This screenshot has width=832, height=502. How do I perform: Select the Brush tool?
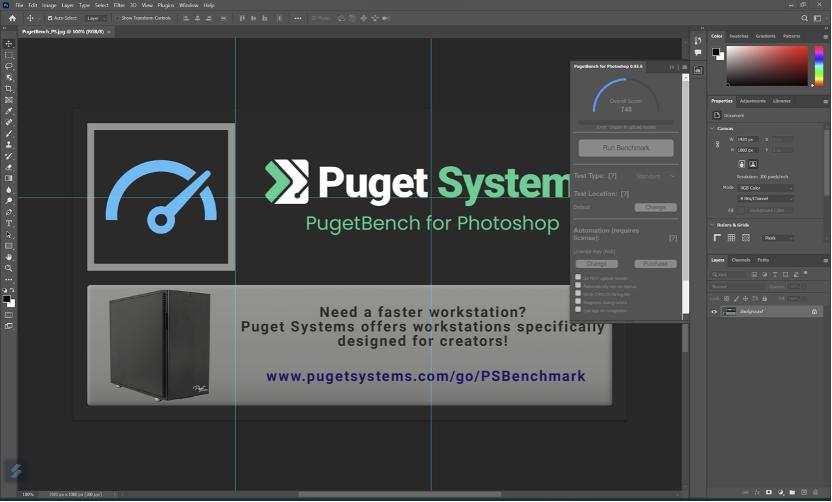click(x=8, y=133)
